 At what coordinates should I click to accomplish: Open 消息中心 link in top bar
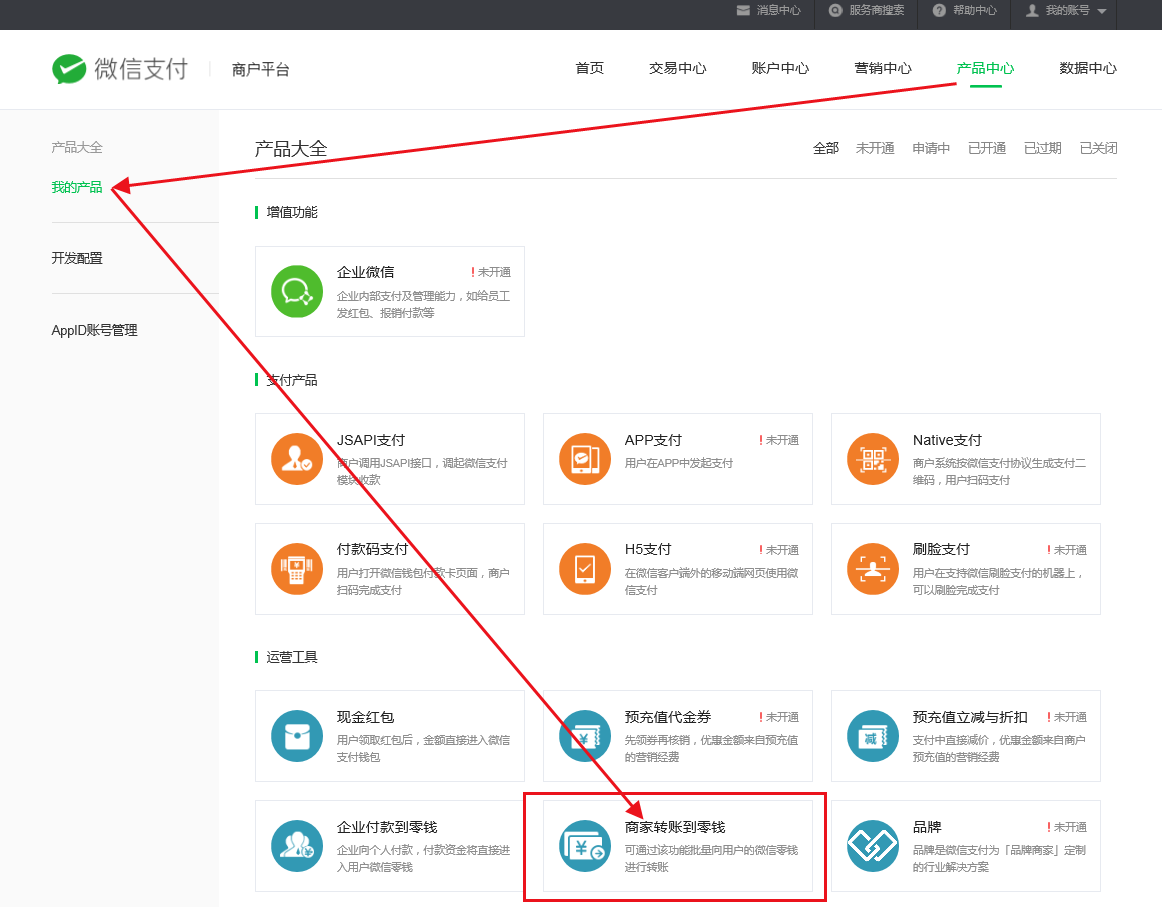[778, 10]
